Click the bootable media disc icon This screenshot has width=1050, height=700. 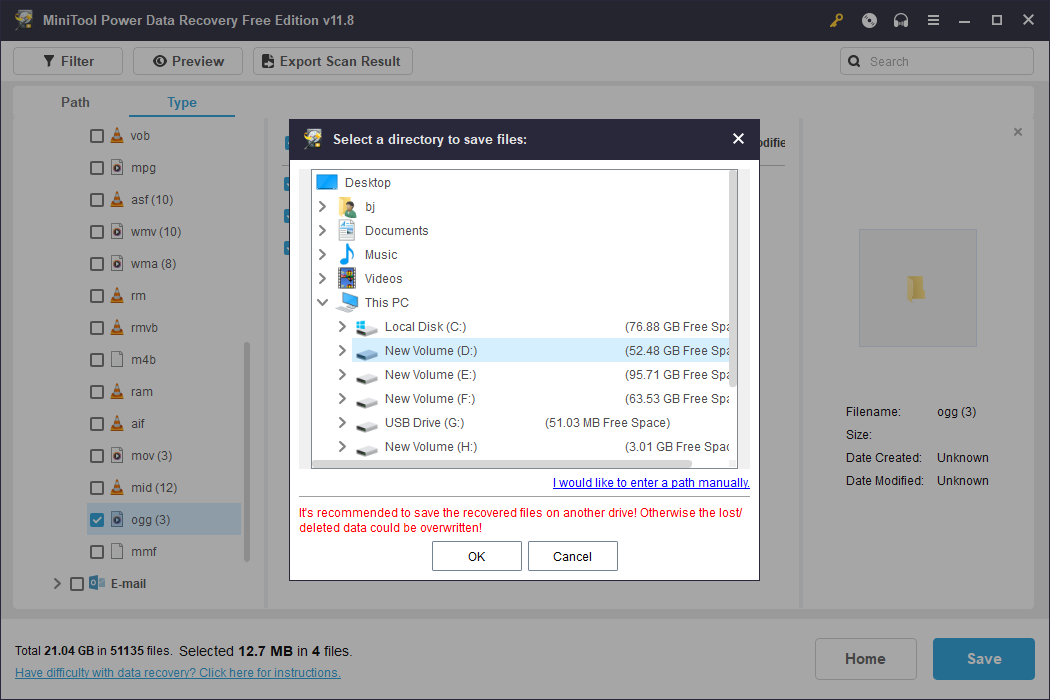click(x=868, y=20)
